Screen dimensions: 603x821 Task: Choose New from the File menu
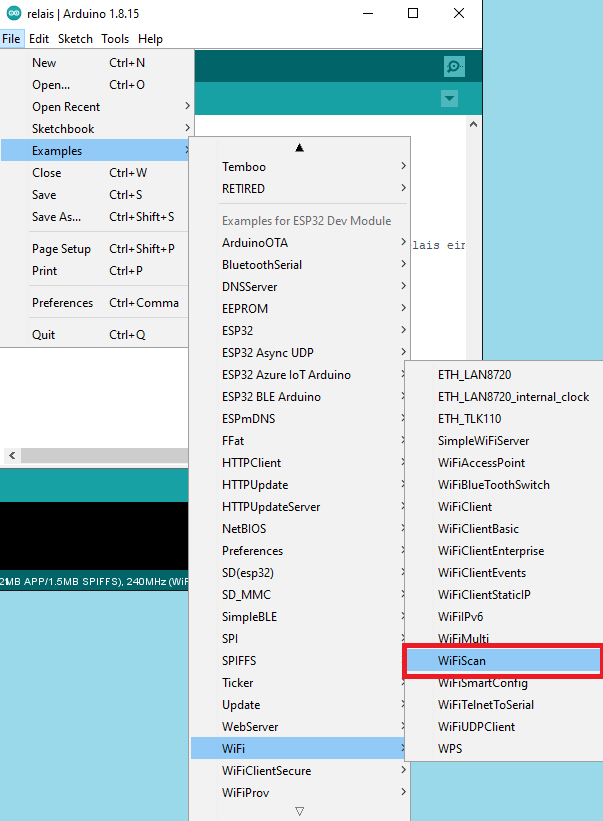click(97, 63)
